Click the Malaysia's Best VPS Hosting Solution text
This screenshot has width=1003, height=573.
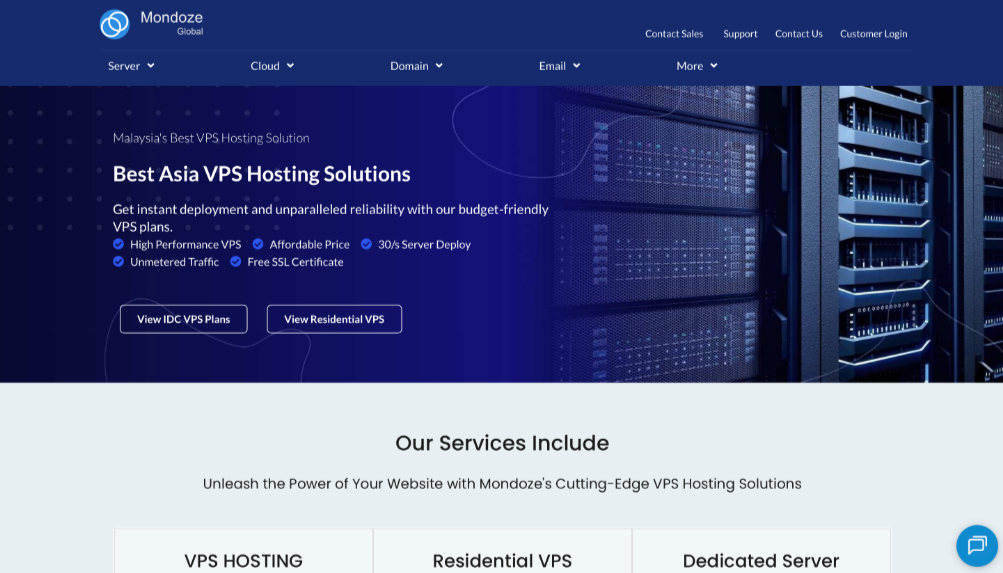pos(211,138)
